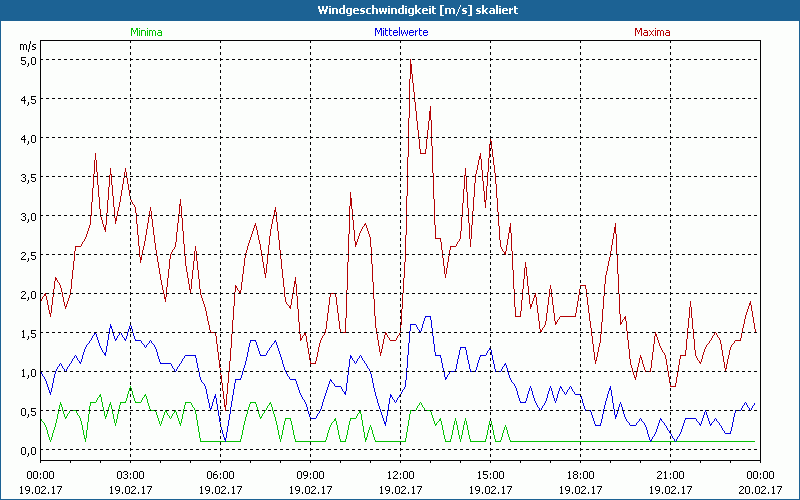Select the 15:00 time axis label
Screen dimensions: 800x500
coord(490,475)
